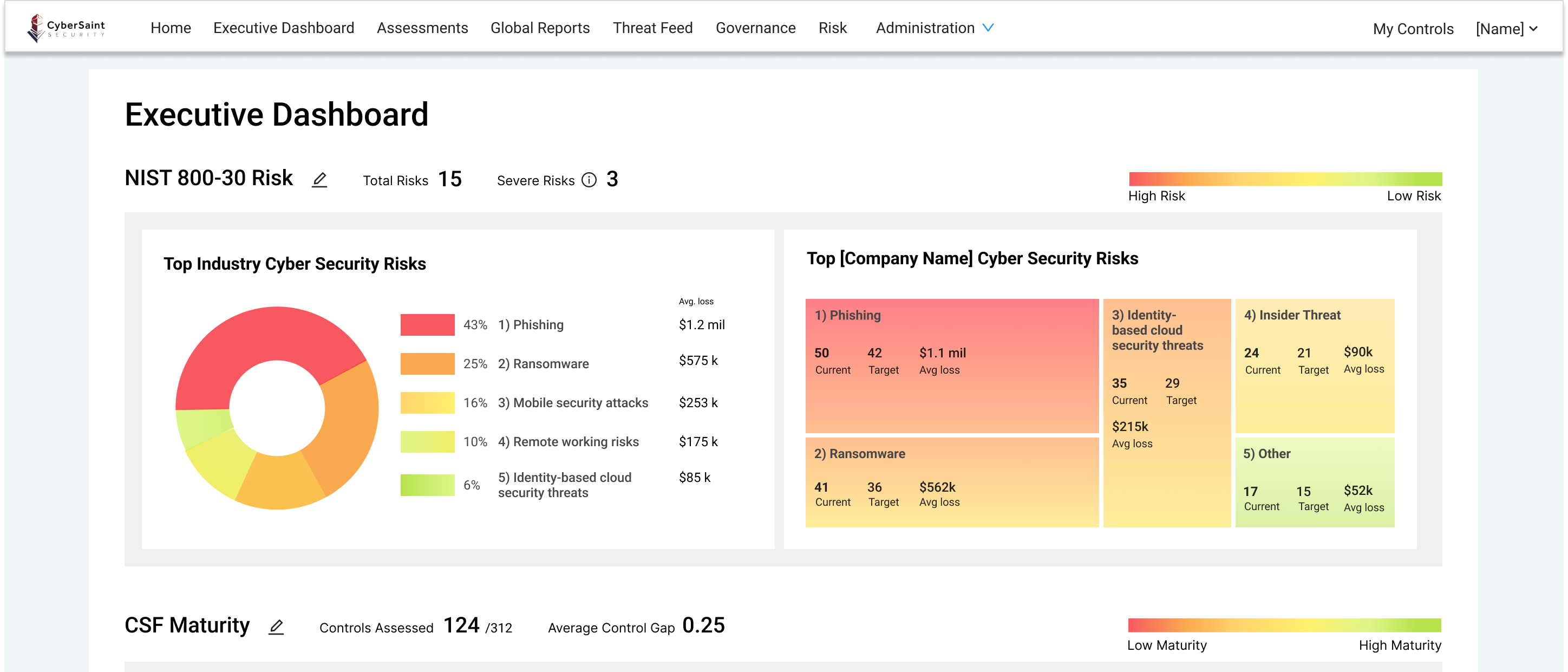Viewport: 1568px width, 672px height.
Task: Click the Risk navigation menu item
Action: tap(832, 27)
